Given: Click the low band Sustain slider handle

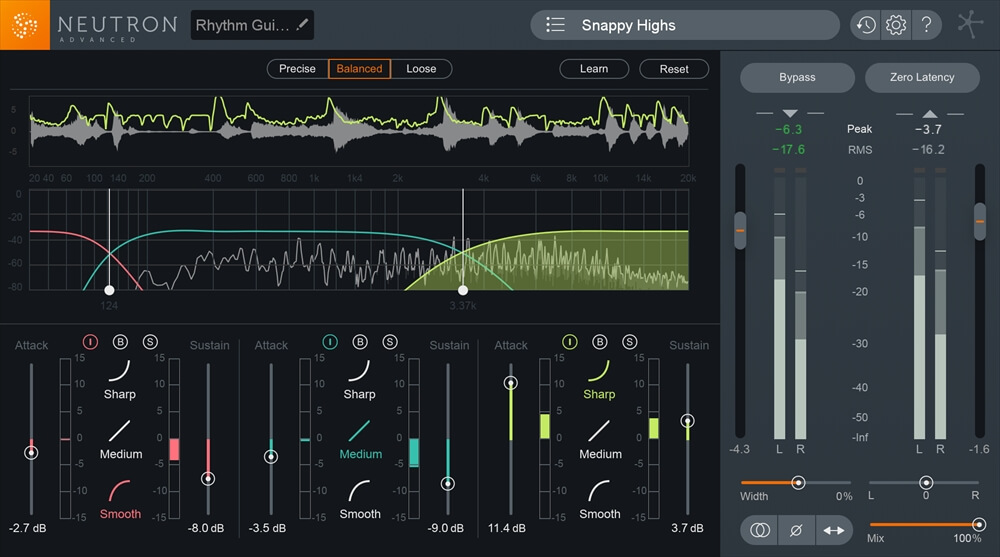Looking at the screenshot, I should click(208, 479).
